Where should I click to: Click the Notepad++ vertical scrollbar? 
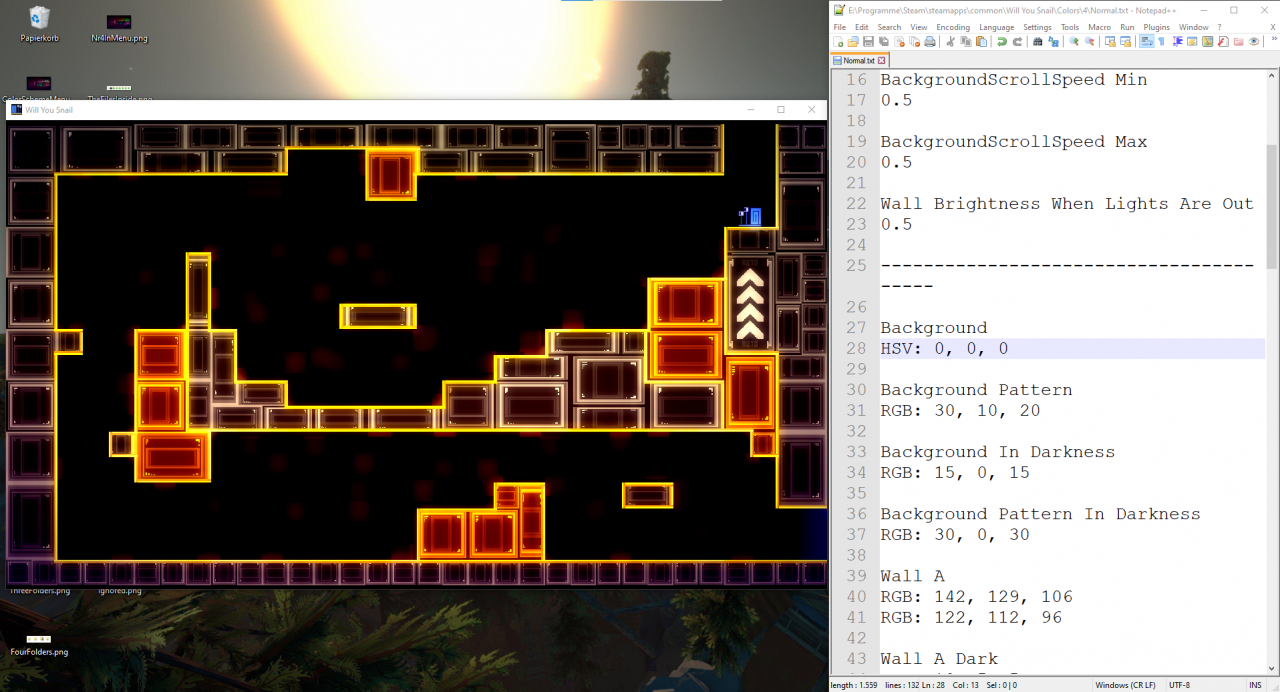(1272, 372)
